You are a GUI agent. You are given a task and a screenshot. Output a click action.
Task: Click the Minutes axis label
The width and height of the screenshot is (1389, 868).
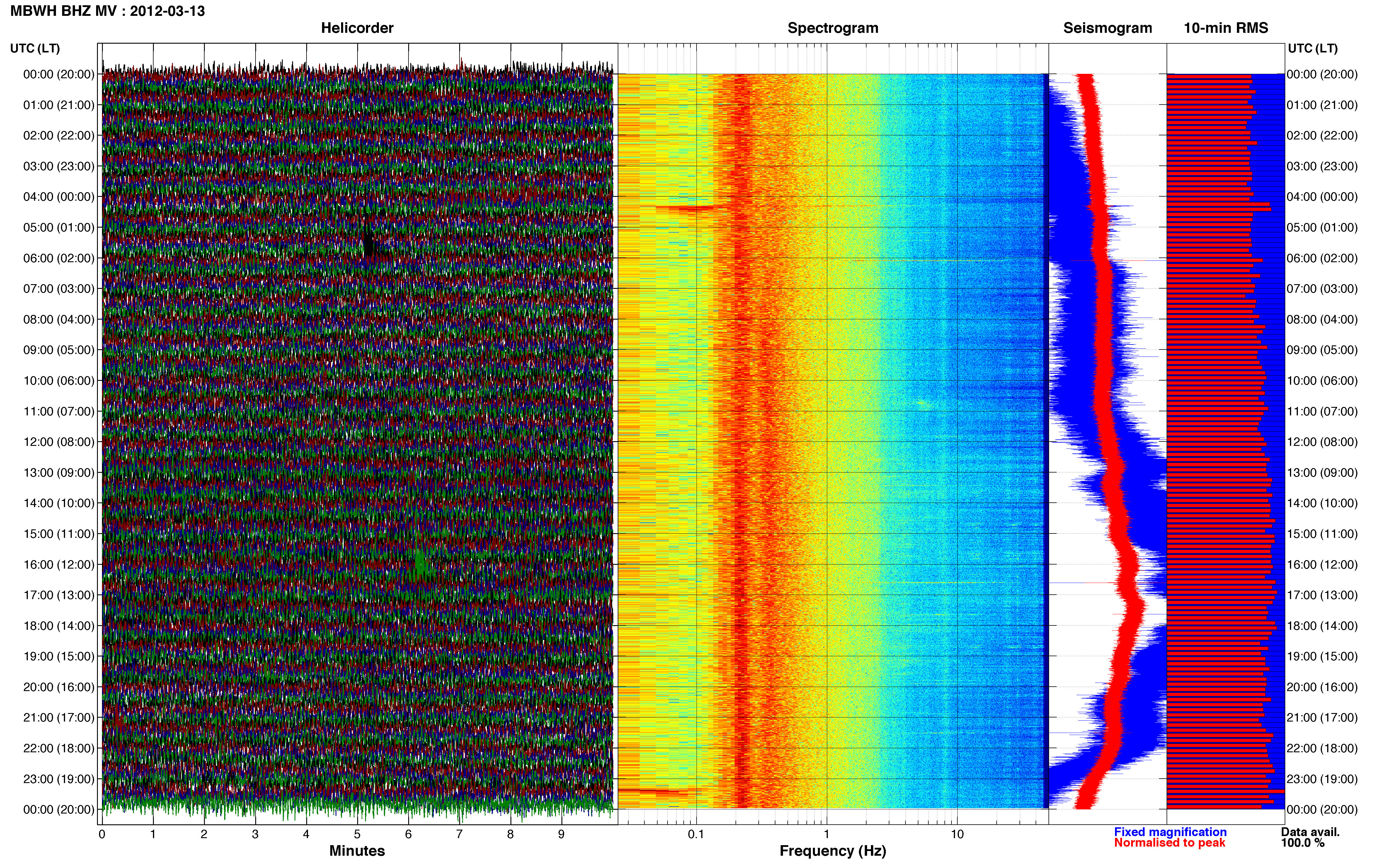[x=357, y=851]
